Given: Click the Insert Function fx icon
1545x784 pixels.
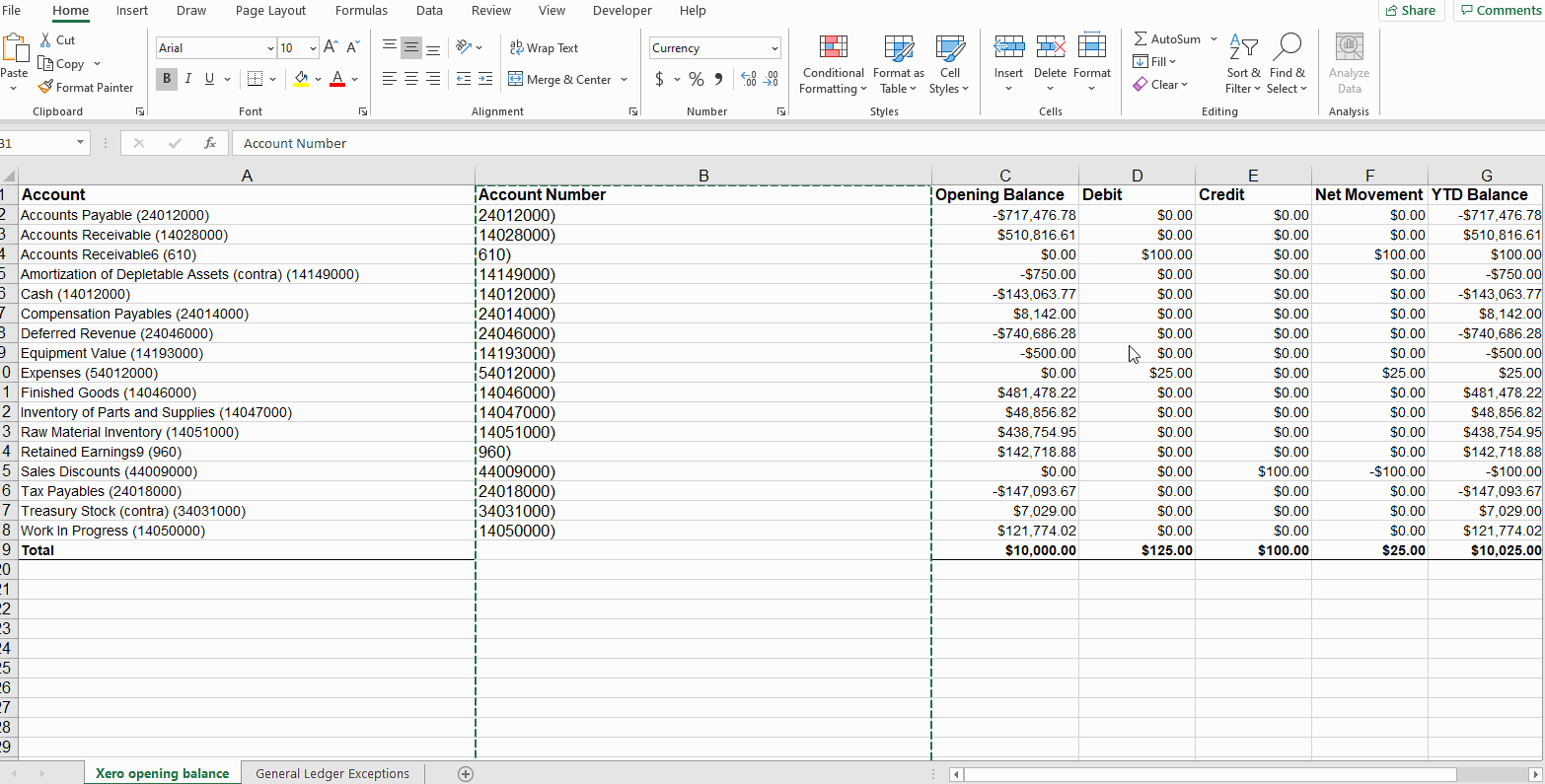Looking at the screenshot, I should coord(210,143).
